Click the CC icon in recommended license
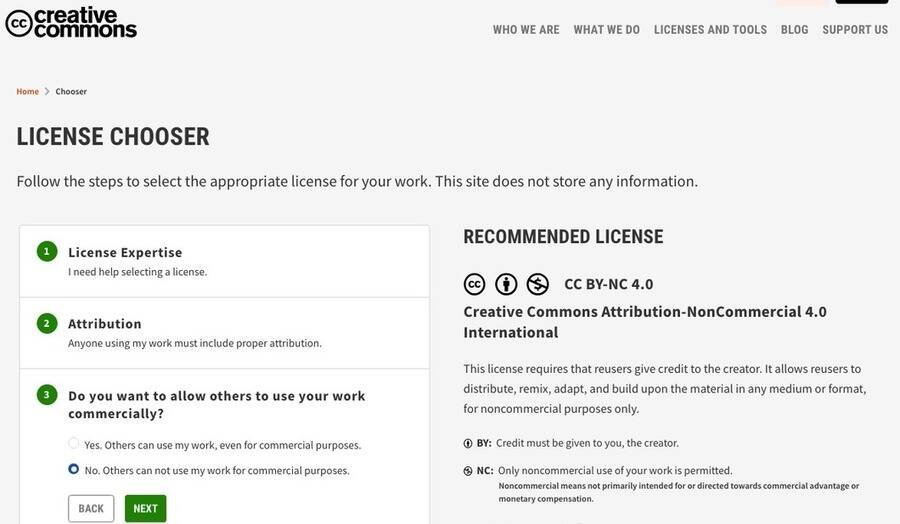Viewport: 900px width, 524px height. point(474,284)
